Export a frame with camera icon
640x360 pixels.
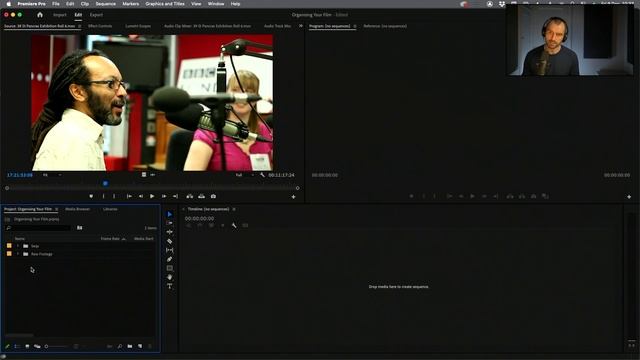coord(213,196)
